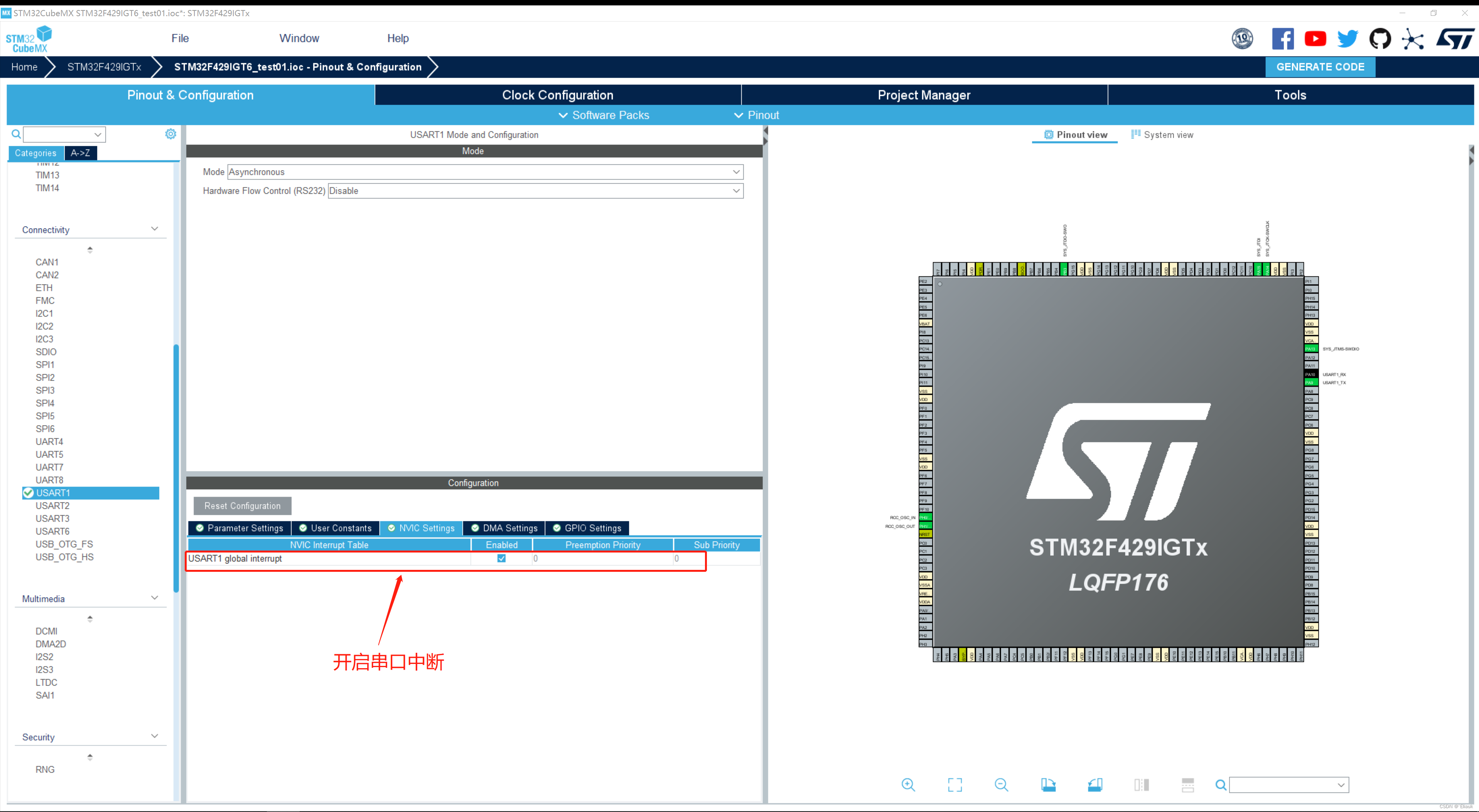Click the 10-year anniversary badge icon
Viewport: 1479px width, 812px height.
point(1243,39)
